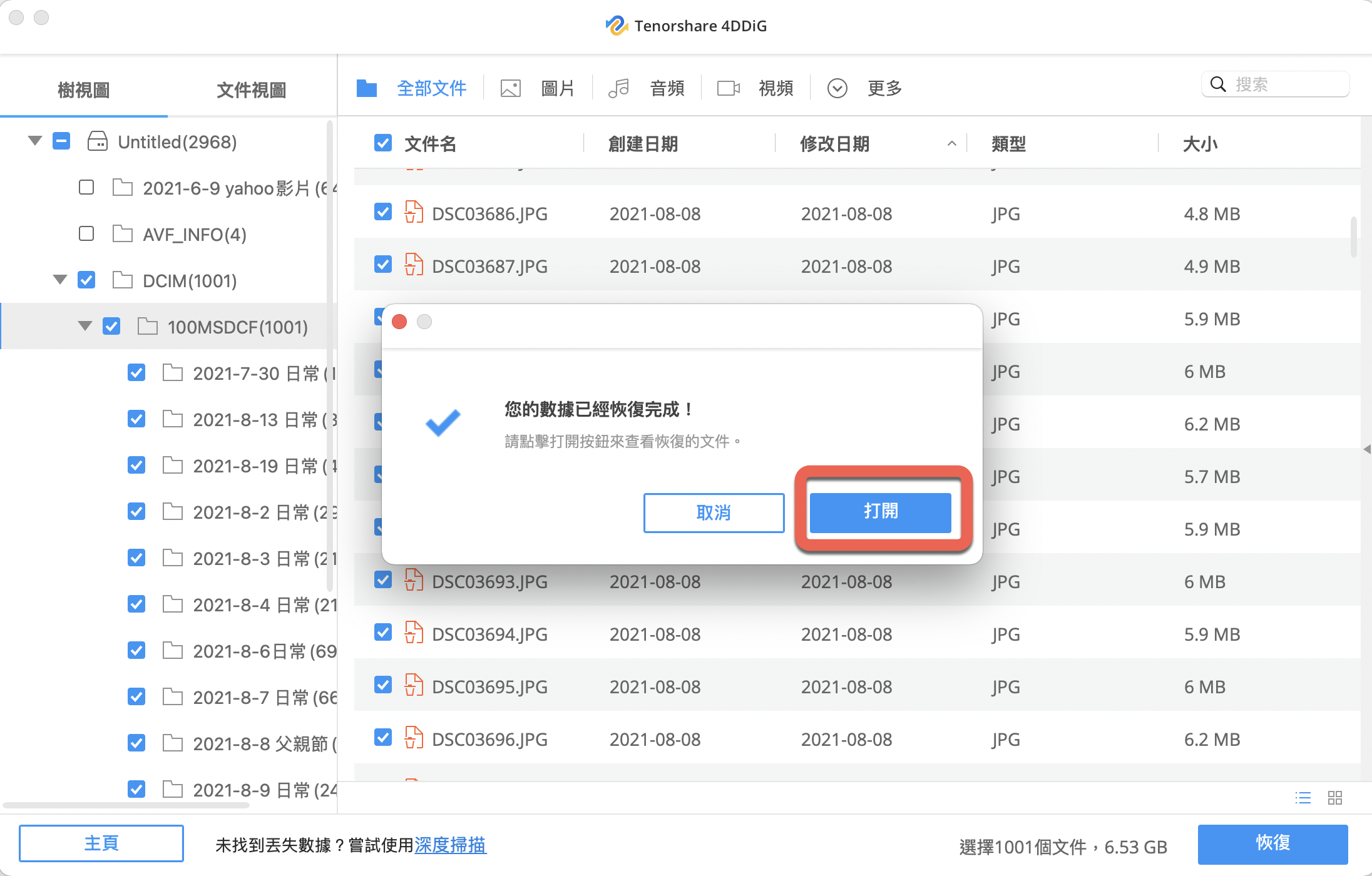Switch to 文件視圖 tab

[252, 89]
